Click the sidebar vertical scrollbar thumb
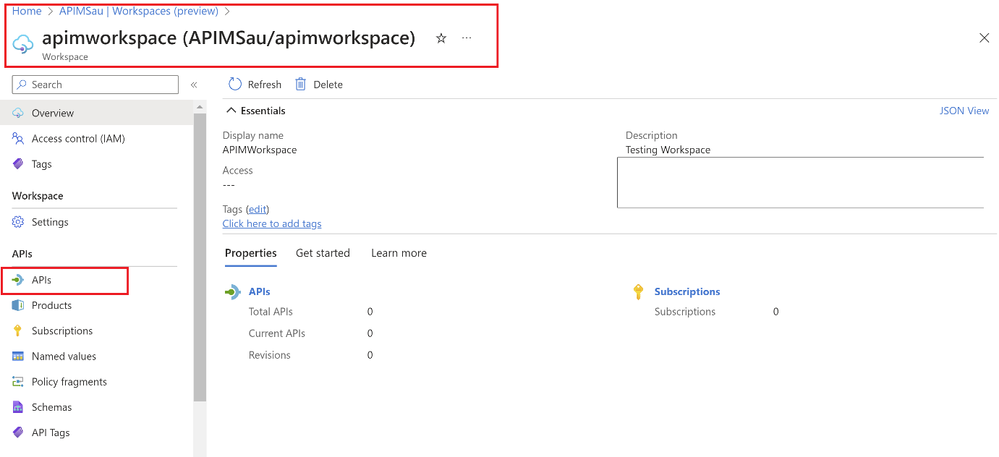Viewport: 999px width, 457px height. 199,258
